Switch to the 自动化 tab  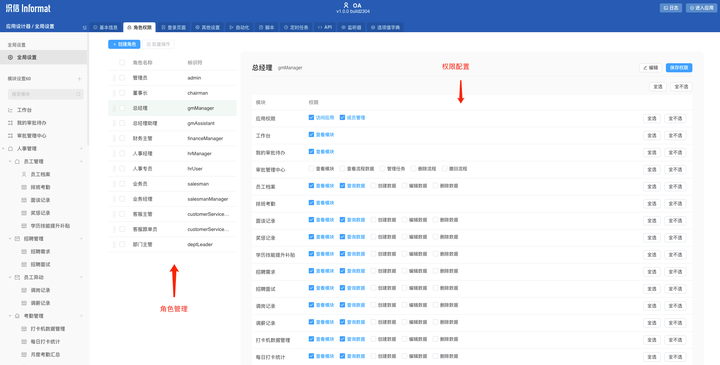tap(239, 28)
